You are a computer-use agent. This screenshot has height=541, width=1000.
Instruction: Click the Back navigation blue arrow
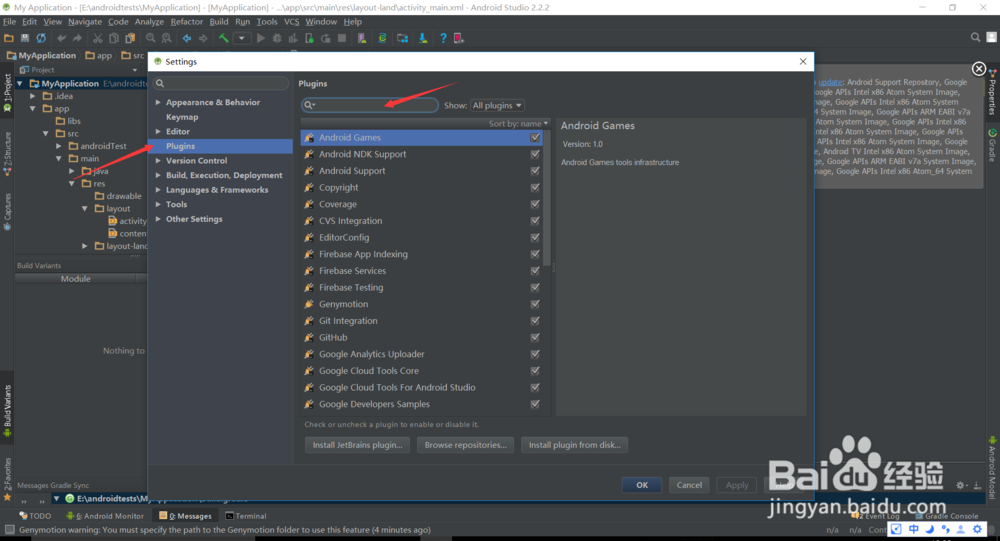click(187, 38)
